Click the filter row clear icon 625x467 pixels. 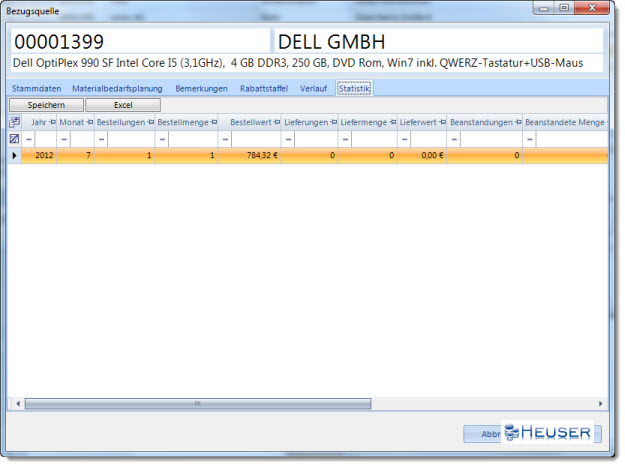point(14,139)
